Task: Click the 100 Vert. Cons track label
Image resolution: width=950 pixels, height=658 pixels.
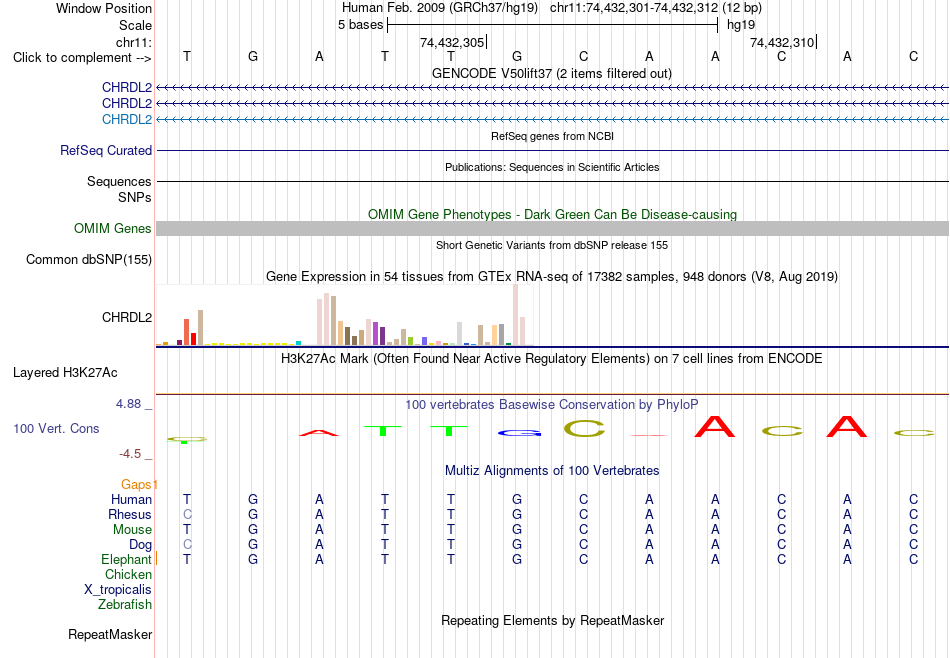Action: point(56,428)
